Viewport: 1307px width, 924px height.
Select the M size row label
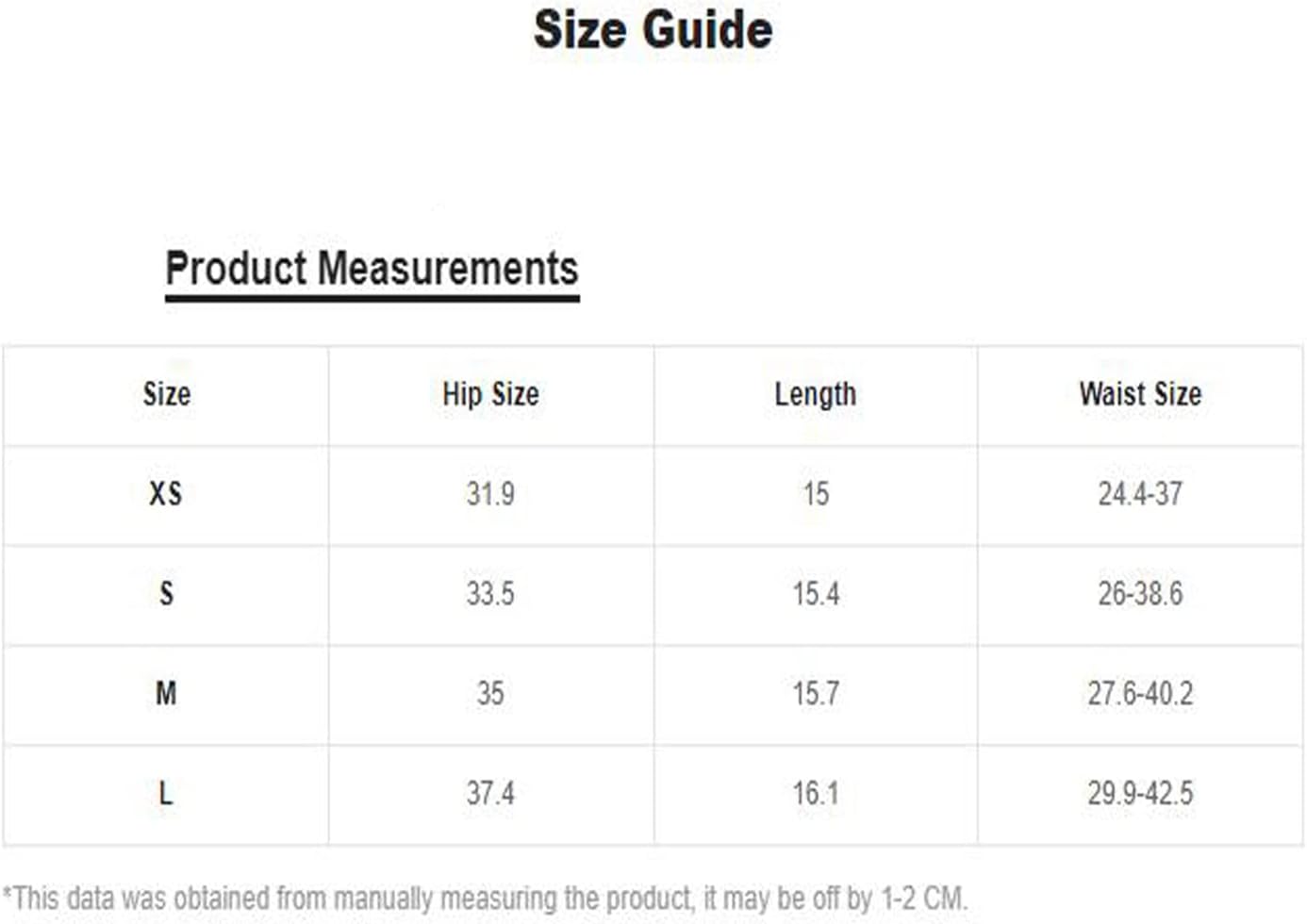click(166, 694)
